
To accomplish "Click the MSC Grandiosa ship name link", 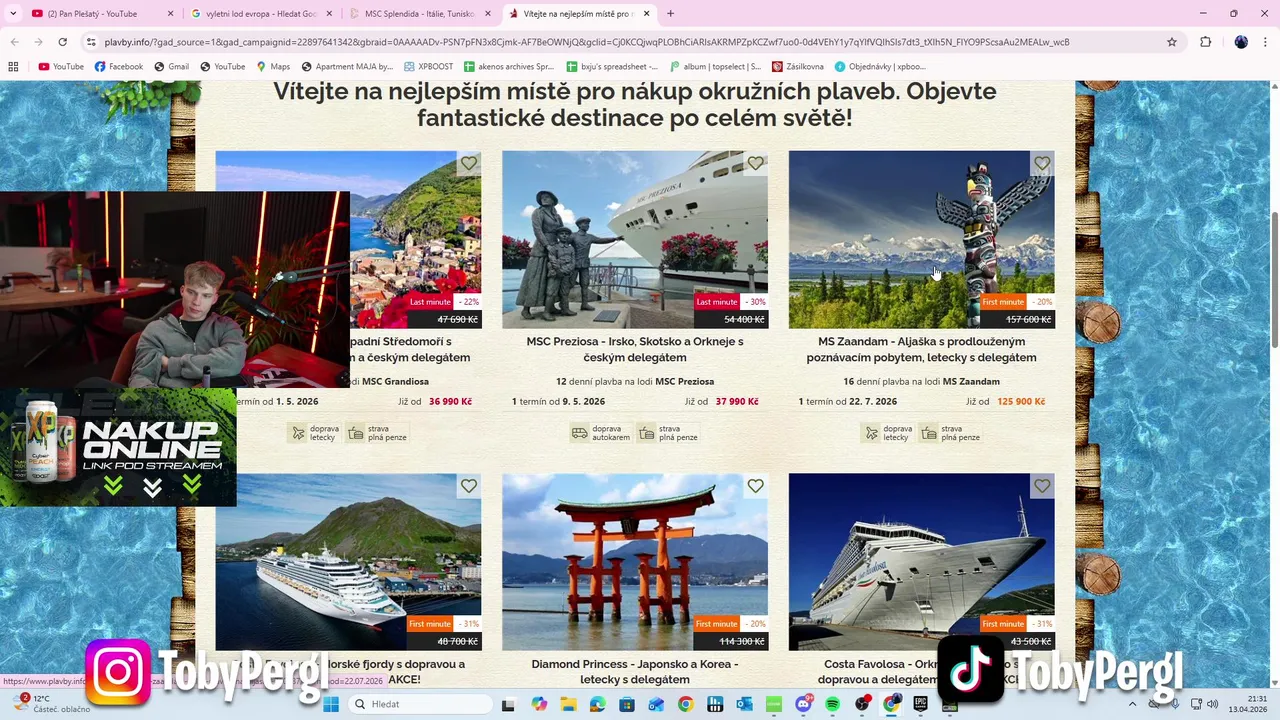I will tap(395, 381).
